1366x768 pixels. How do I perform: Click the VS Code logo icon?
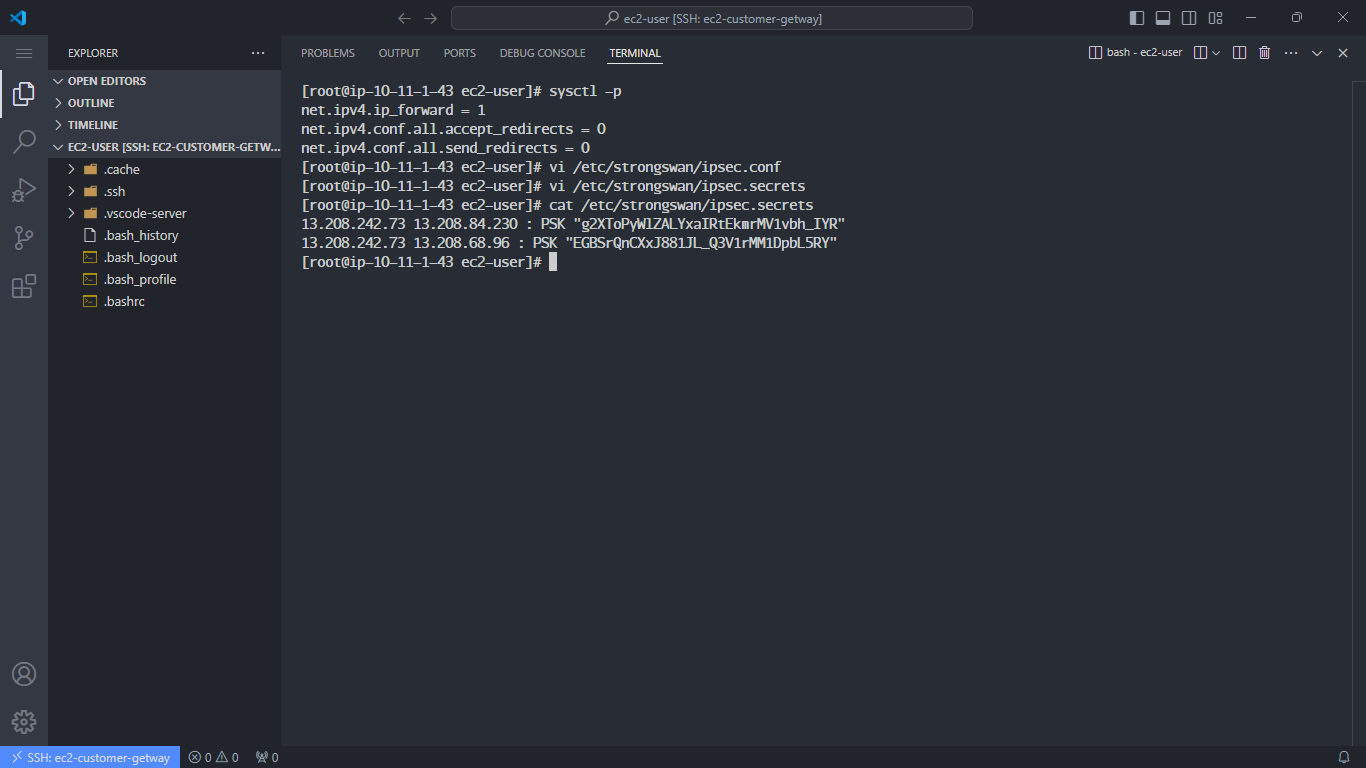click(x=18, y=18)
